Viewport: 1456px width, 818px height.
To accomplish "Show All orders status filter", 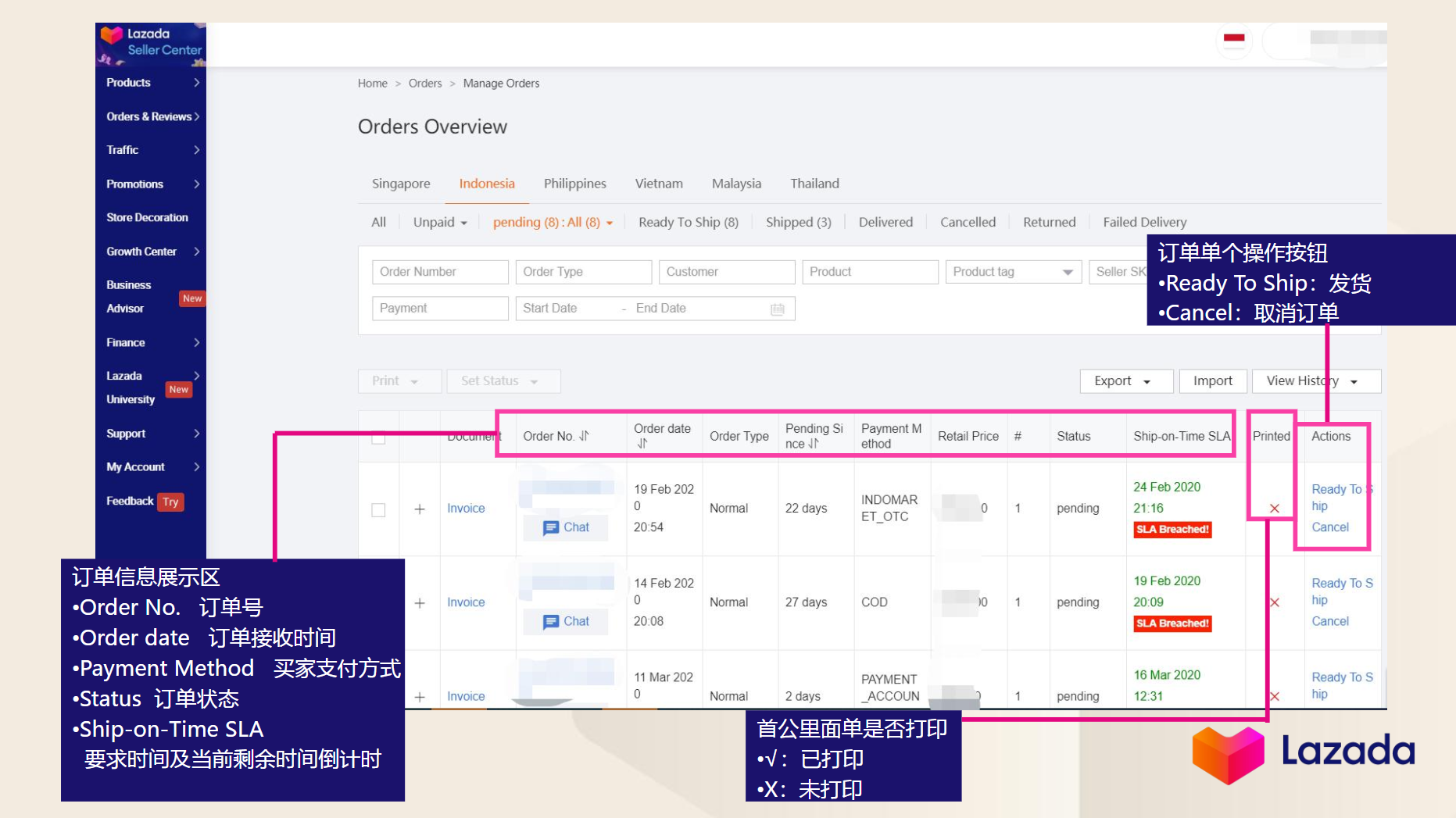I will pos(378,222).
